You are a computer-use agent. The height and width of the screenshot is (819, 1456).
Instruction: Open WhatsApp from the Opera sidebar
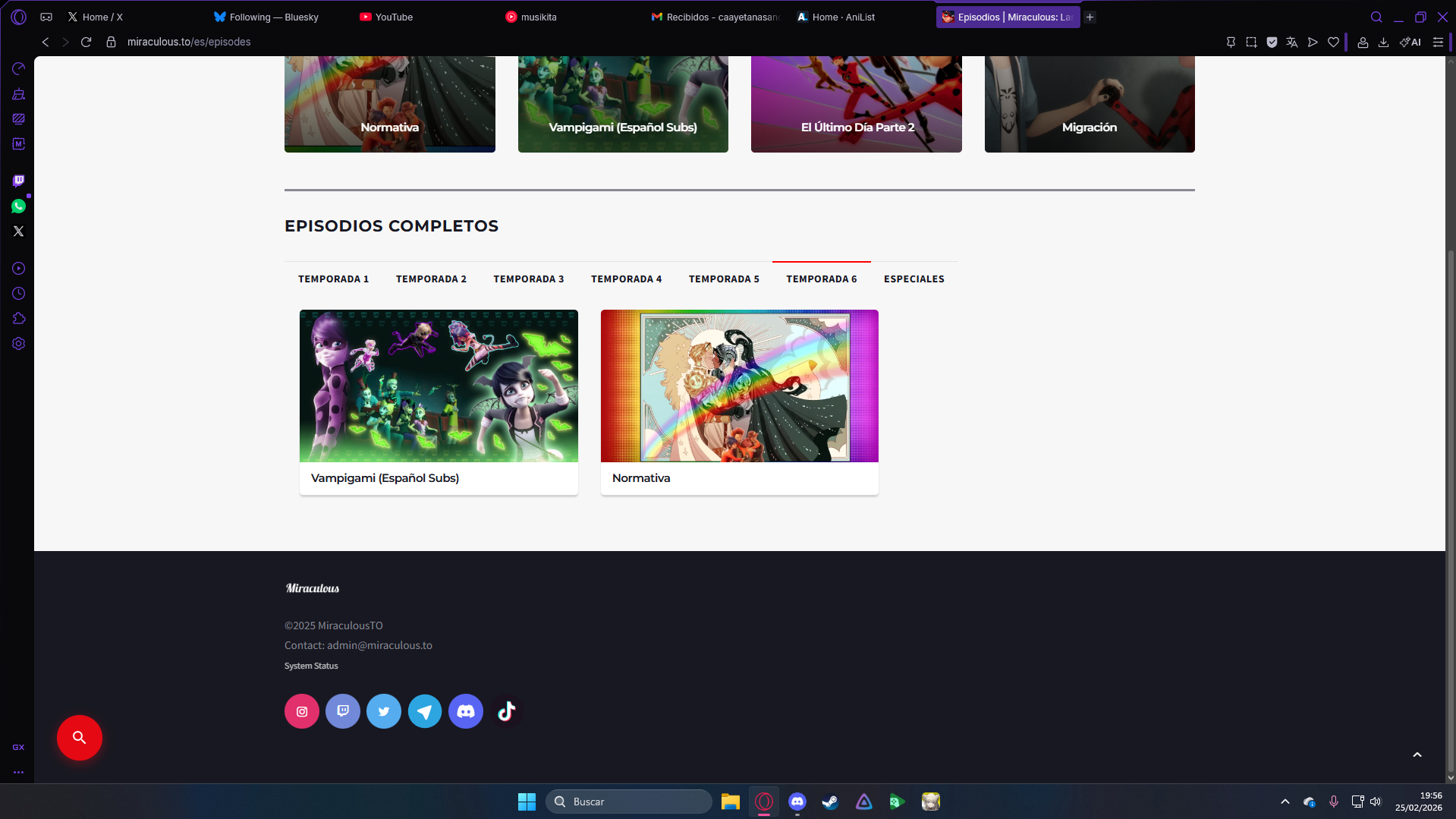coord(18,206)
